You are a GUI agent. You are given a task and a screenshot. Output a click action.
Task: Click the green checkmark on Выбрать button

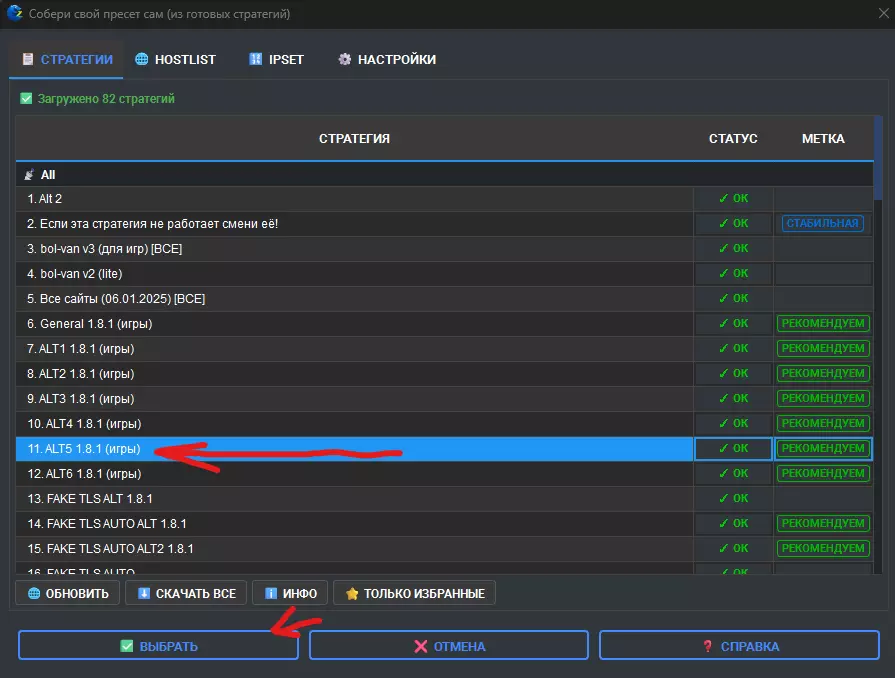point(126,646)
